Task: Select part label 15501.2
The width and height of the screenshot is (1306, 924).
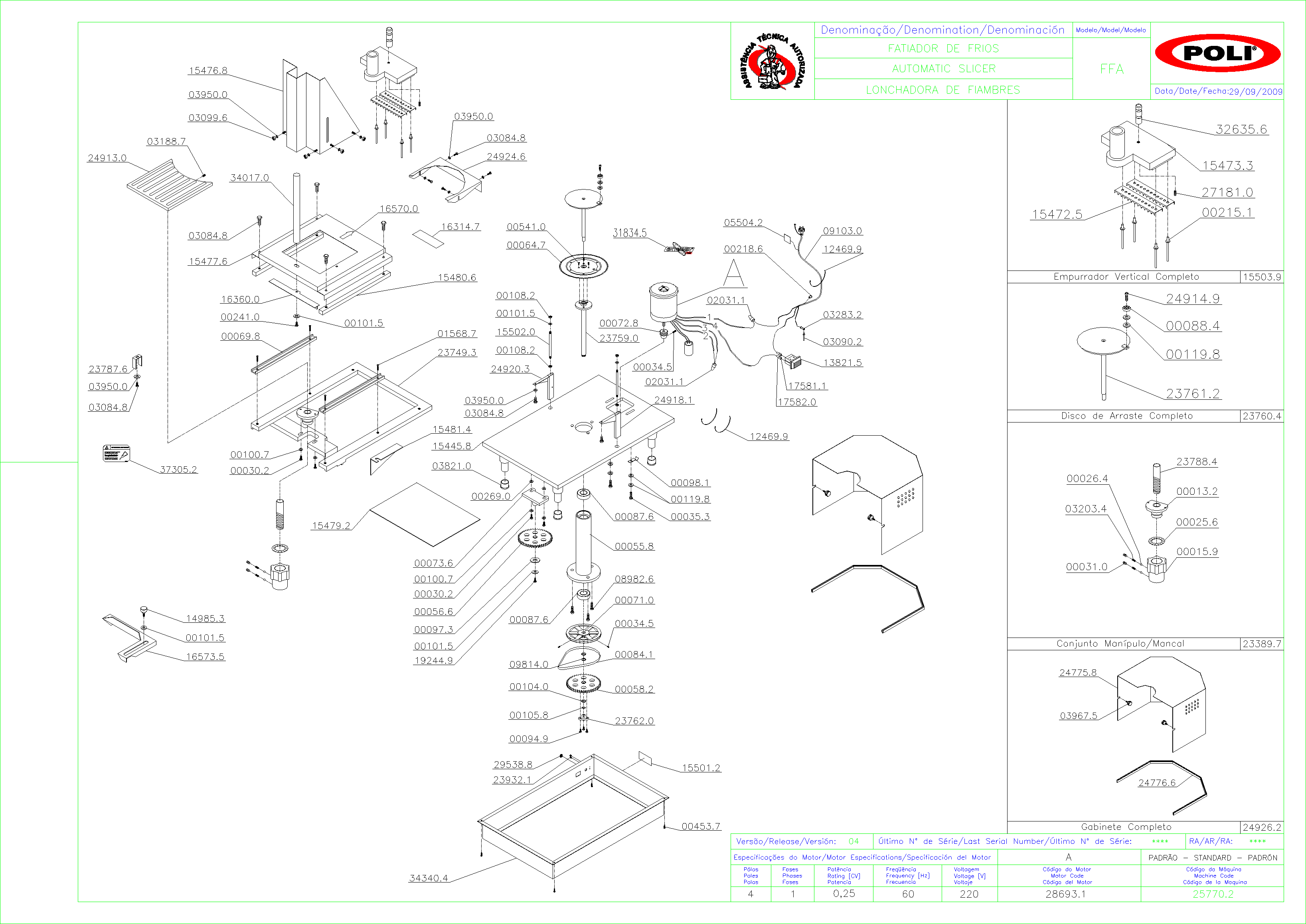Action: pos(701,768)
